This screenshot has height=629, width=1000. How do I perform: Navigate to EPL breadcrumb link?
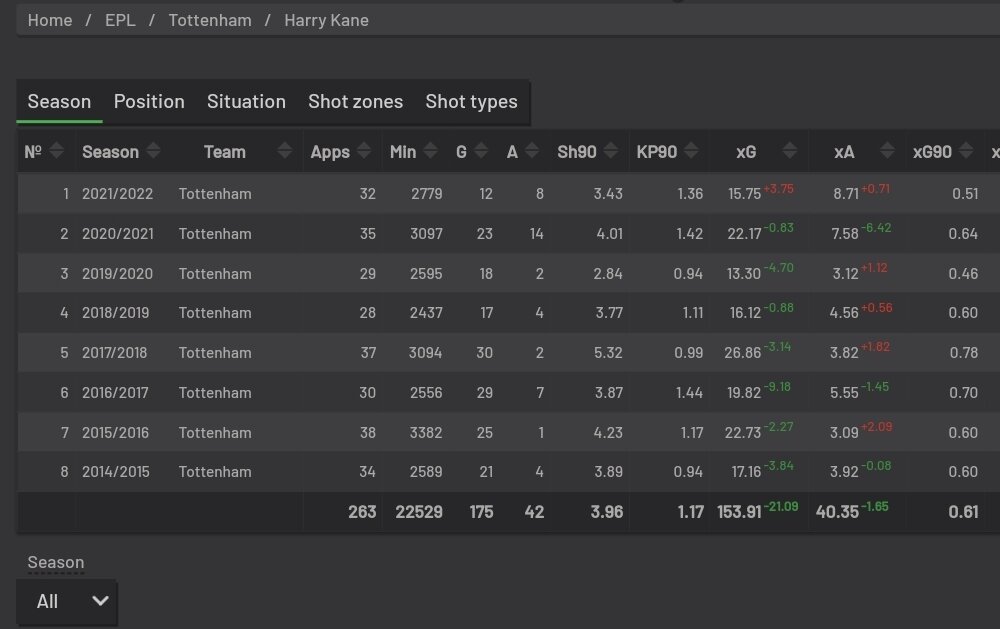coord(120,20)
